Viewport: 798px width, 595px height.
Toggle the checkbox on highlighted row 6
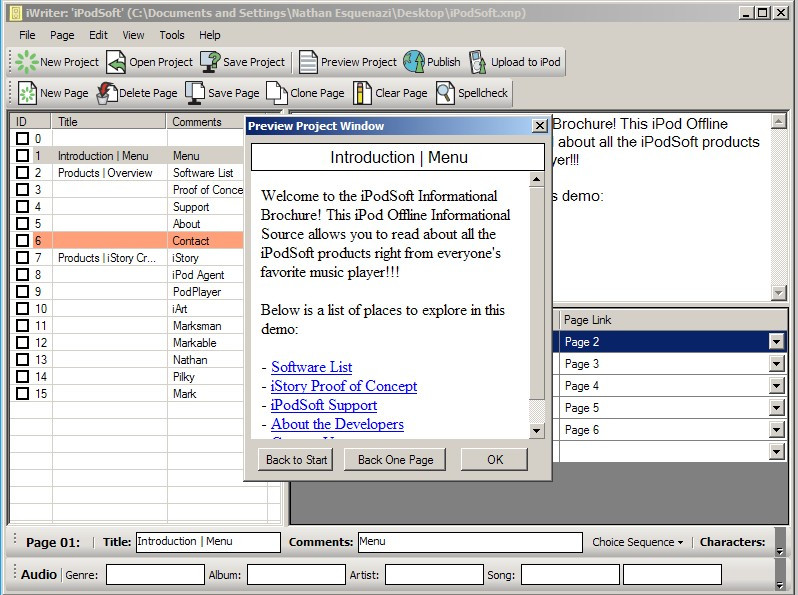[22, 240]
